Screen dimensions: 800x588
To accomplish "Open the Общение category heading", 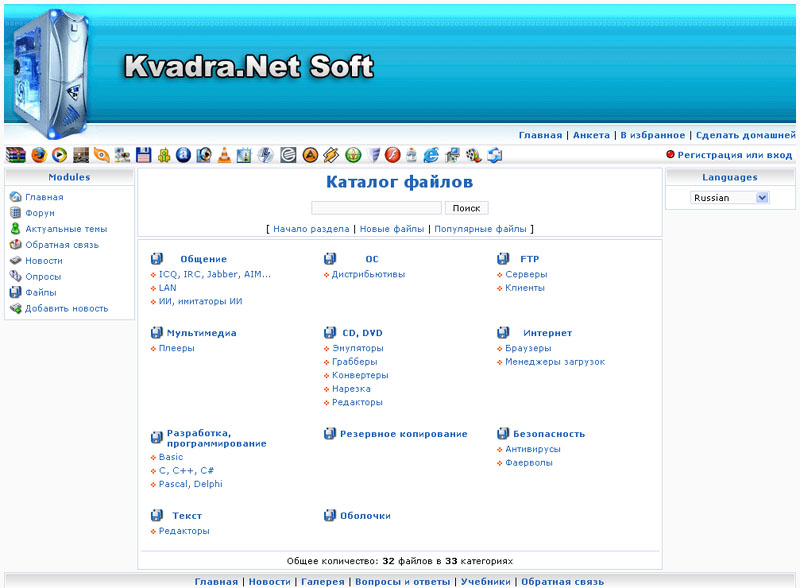I will [x=204, y=259].
